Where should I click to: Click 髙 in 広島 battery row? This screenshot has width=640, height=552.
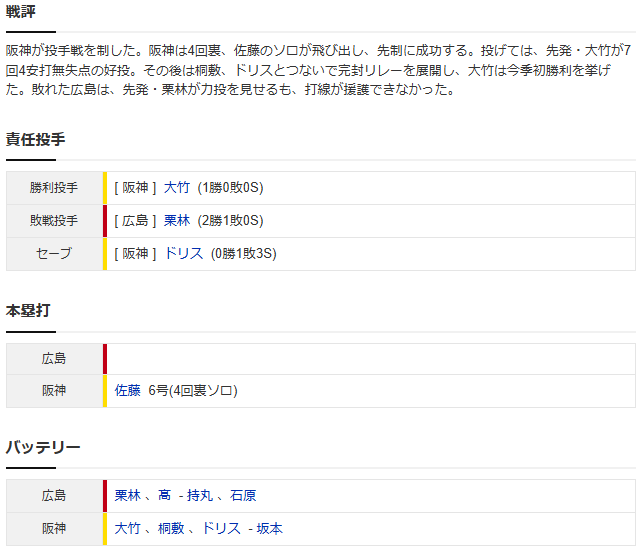coord(164,496)
